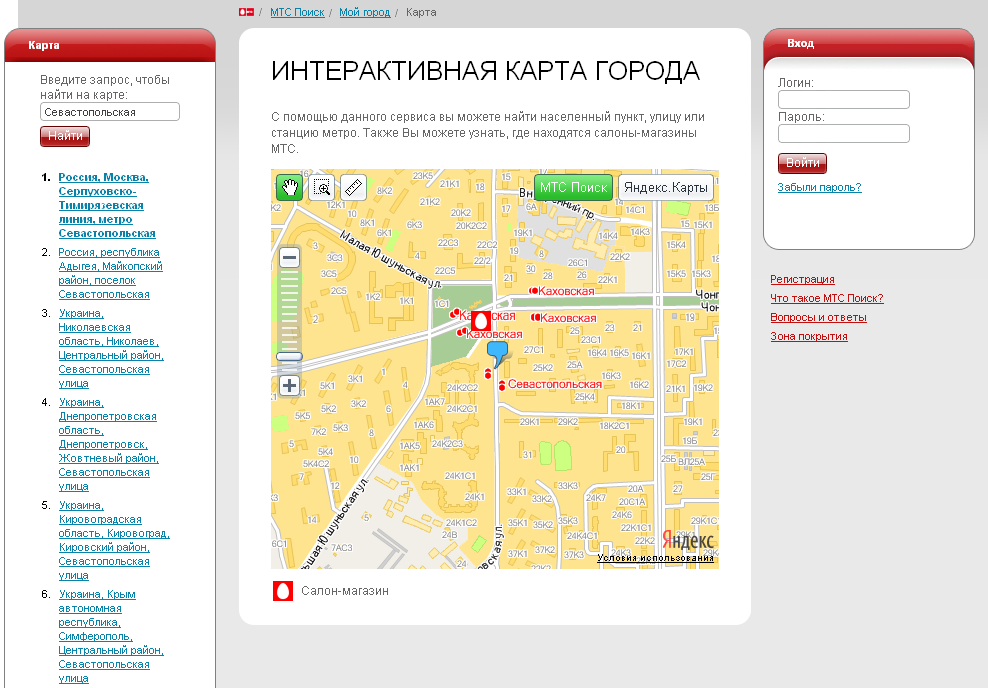Click the Войти login button
The width and height of the screenshot is (988, 688).
(802, 163)
